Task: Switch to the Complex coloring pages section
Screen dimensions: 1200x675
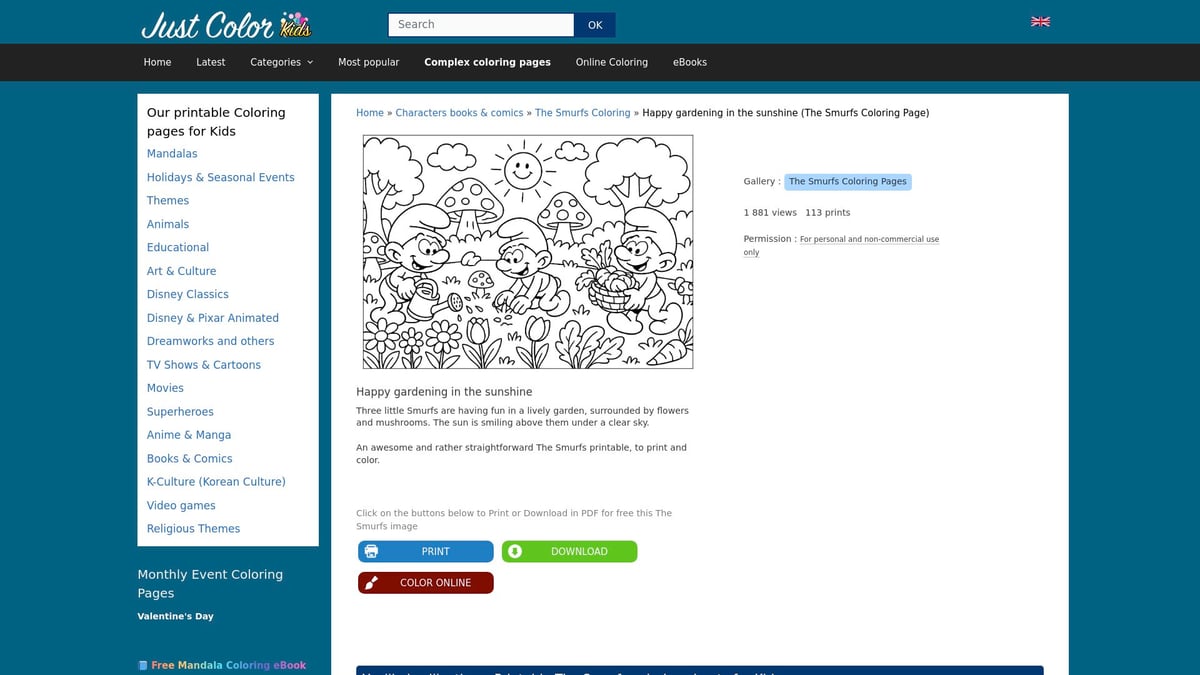Action: click(487, 62)
